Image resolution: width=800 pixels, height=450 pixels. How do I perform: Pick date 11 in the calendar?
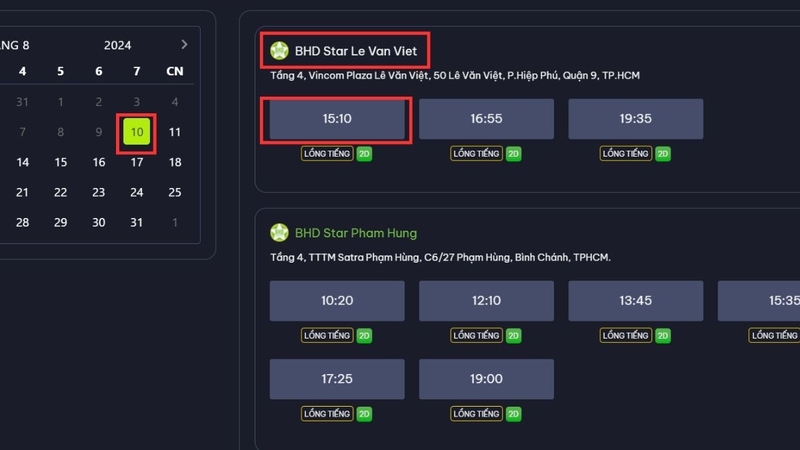pos(175,132)
